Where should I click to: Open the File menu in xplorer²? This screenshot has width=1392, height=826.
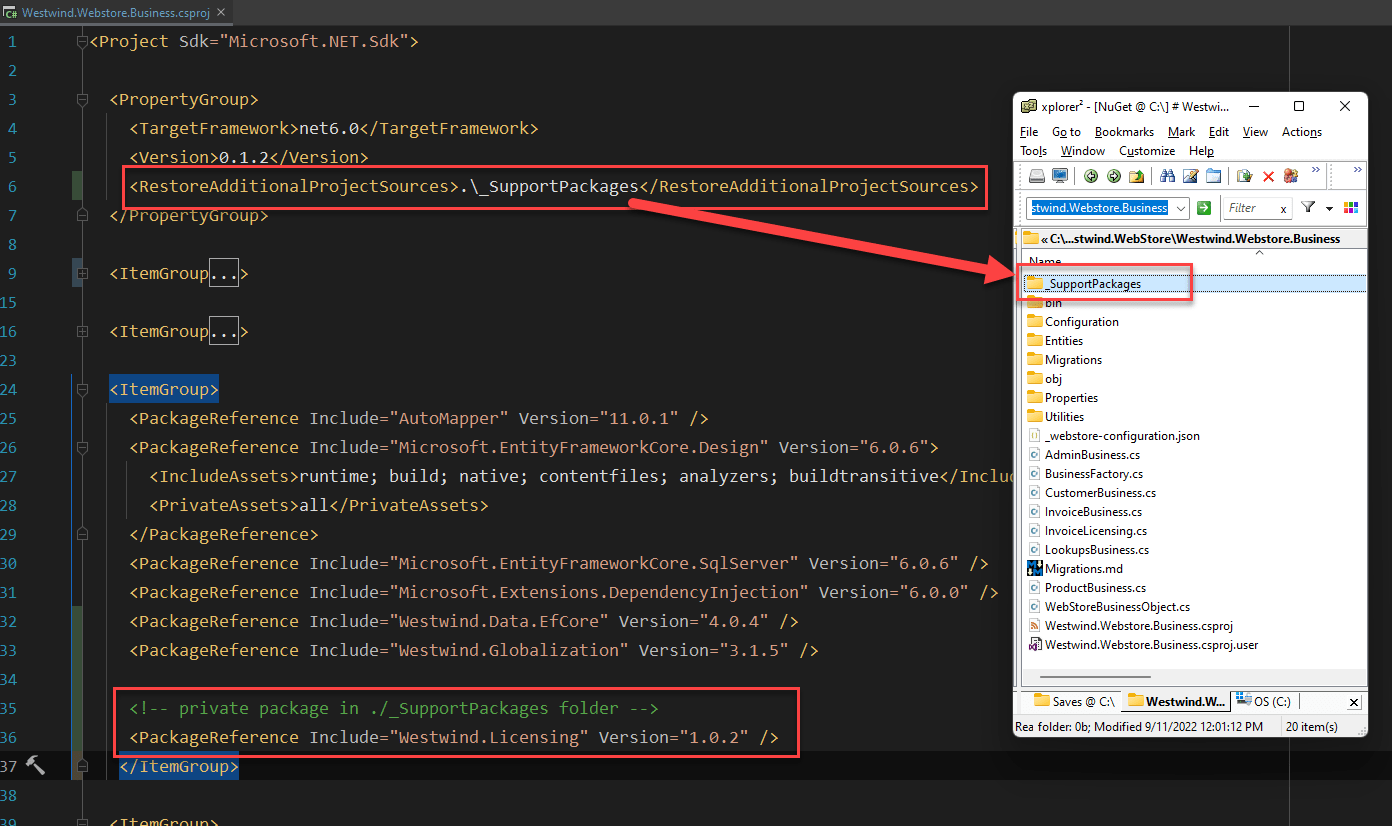tap(1029, 132)
